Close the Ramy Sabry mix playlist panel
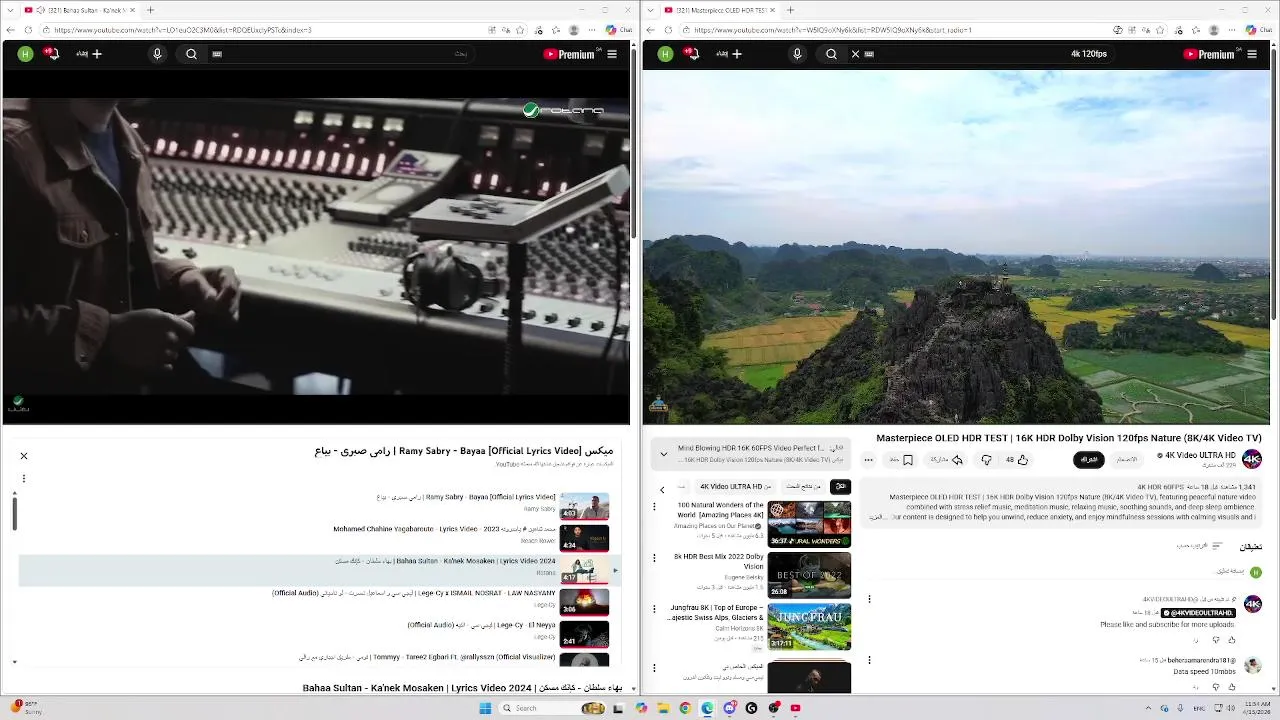The image size is (1280, 720). 24,456
